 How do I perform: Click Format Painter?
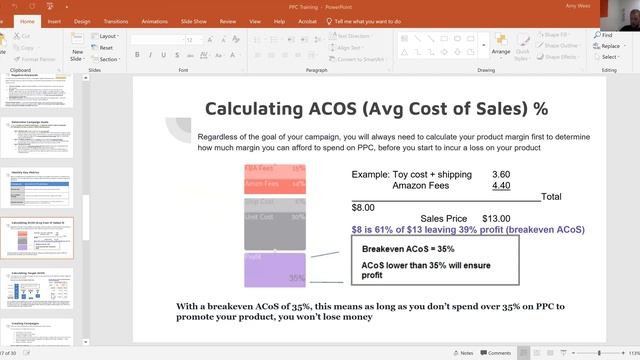pos(35,59)
